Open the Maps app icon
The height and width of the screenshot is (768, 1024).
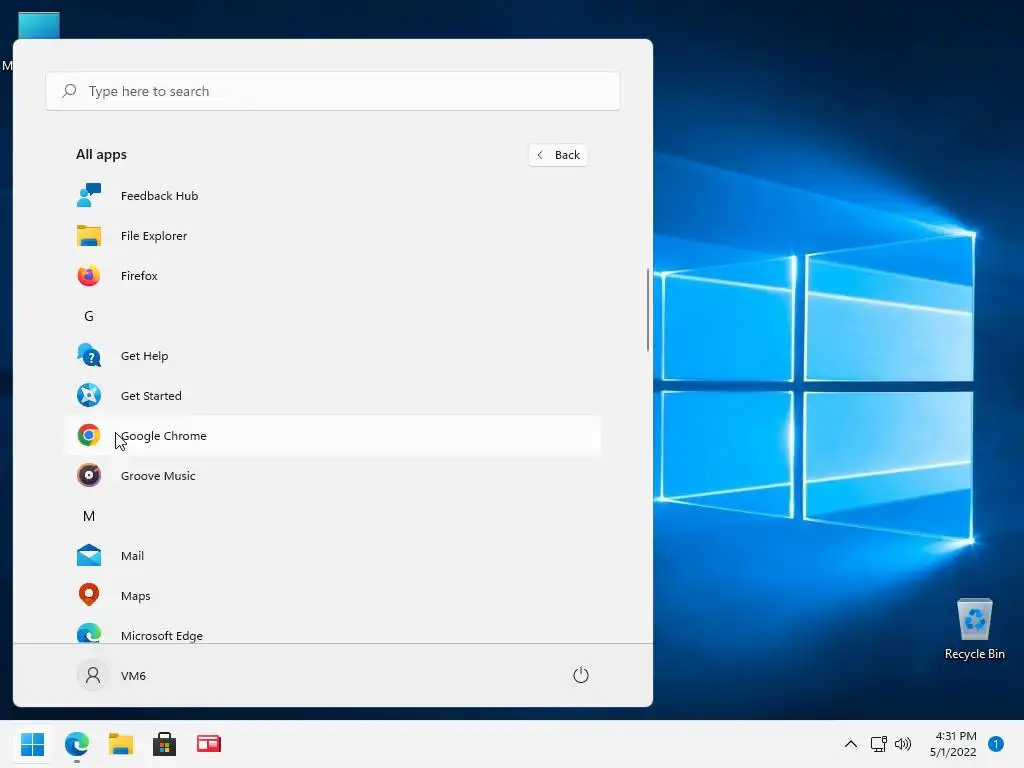89,595
